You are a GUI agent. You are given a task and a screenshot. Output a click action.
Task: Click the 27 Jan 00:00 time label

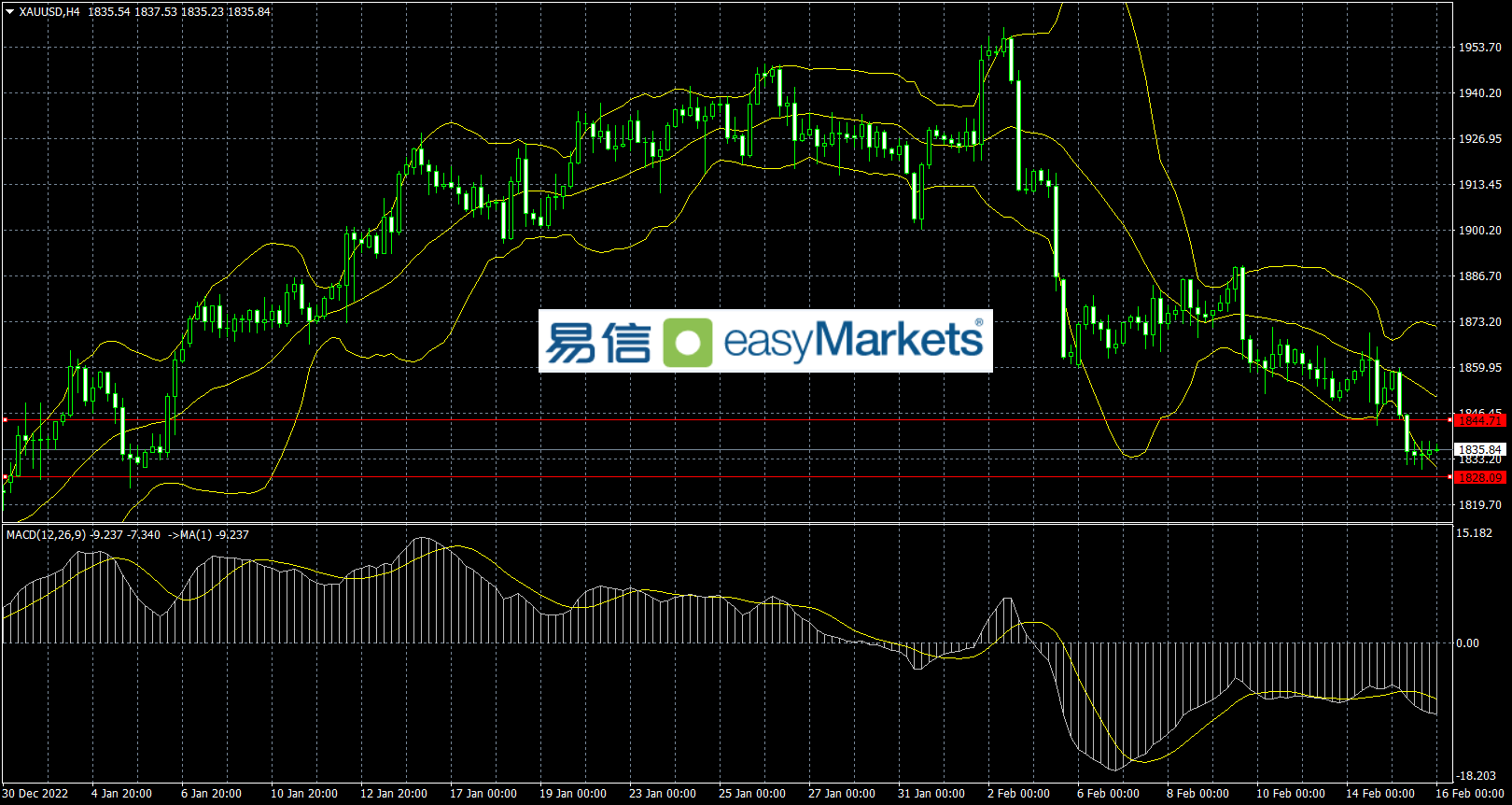coord(842,794)
